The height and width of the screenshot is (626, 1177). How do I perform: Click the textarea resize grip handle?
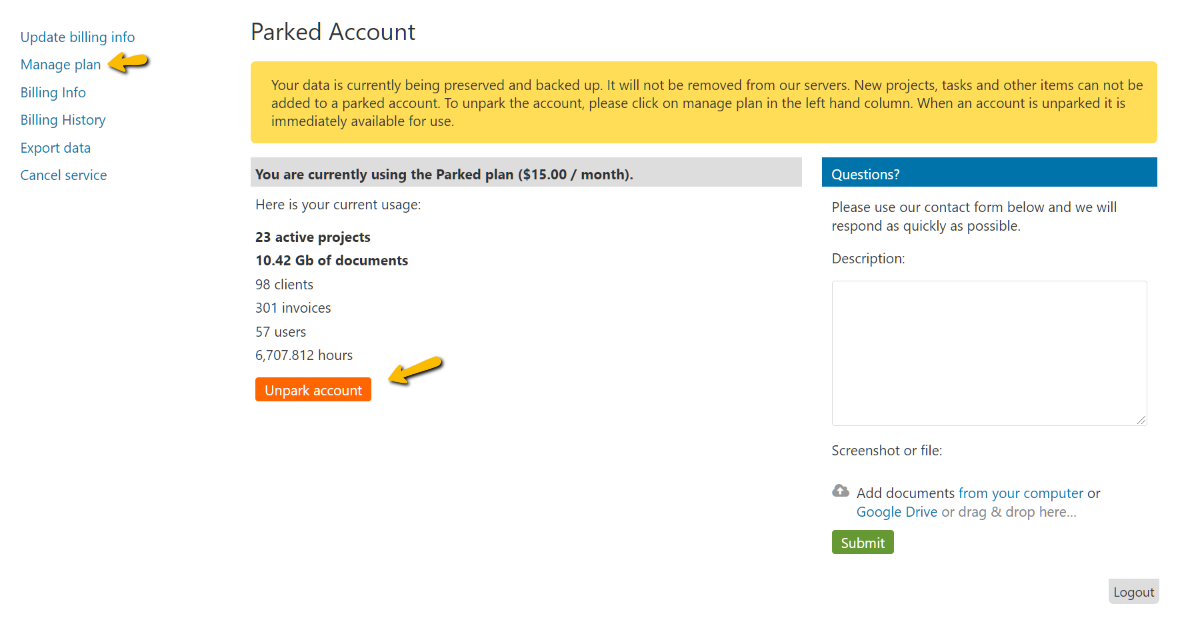point(1142,422)
